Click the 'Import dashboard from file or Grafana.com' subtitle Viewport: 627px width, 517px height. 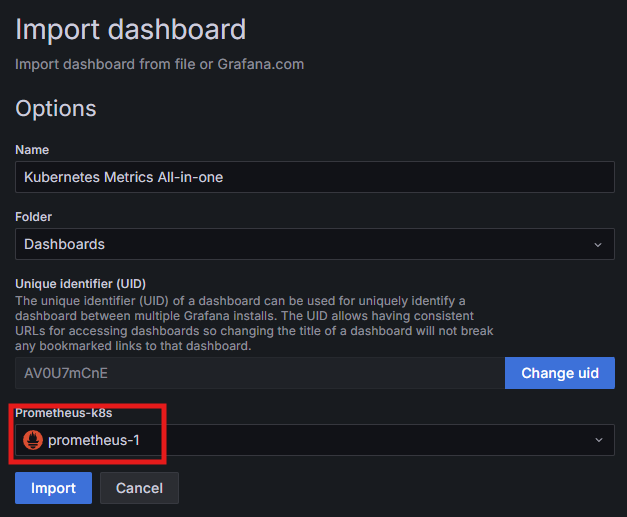coord(160,64)
